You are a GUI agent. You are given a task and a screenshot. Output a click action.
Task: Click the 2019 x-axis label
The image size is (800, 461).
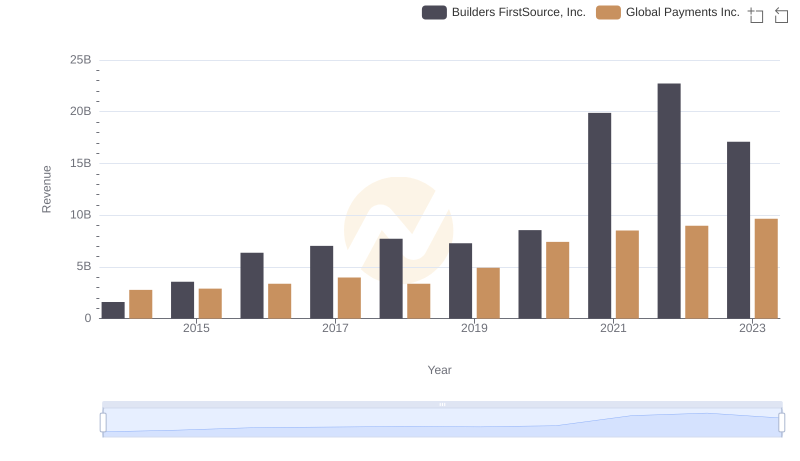[474, 328]
